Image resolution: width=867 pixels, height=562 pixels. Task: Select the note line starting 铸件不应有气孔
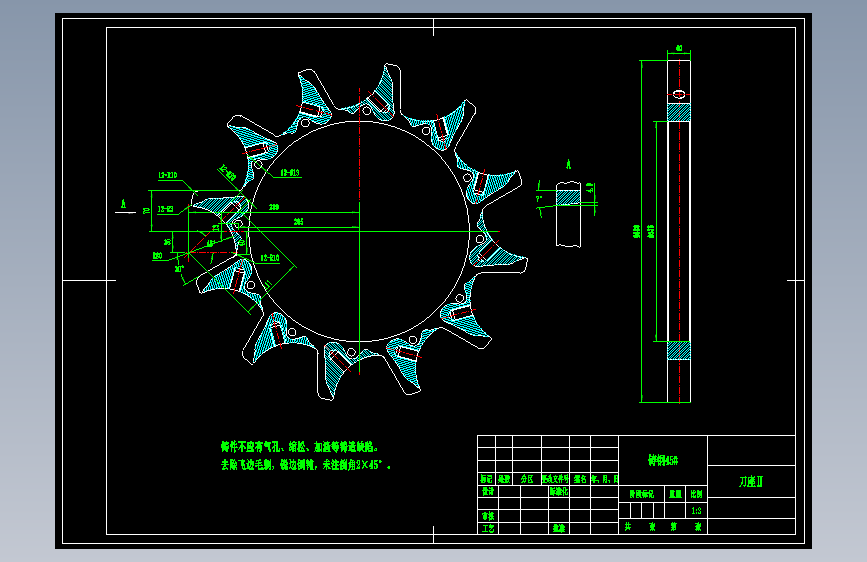tap(299, 446)
